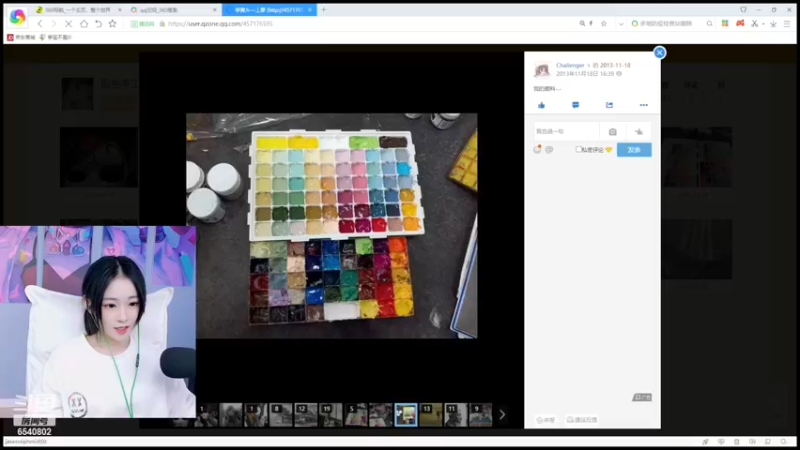This screenshot has height=450, width=800.
Task: Like the photo with the thumbs-up icon
Action: coord(541,105)
